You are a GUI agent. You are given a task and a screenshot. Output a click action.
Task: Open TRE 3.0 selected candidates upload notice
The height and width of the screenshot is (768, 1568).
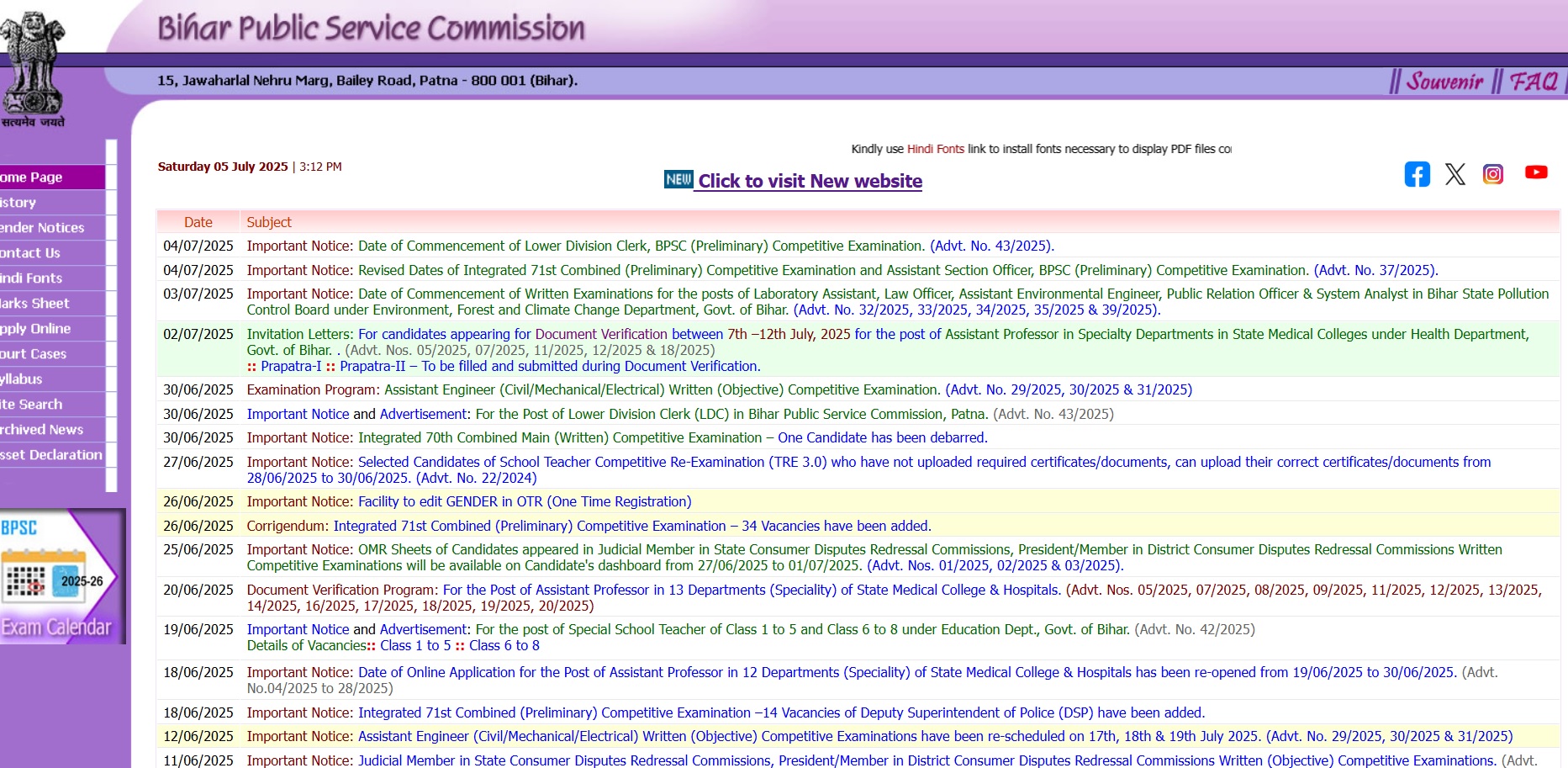click(868, 469)
